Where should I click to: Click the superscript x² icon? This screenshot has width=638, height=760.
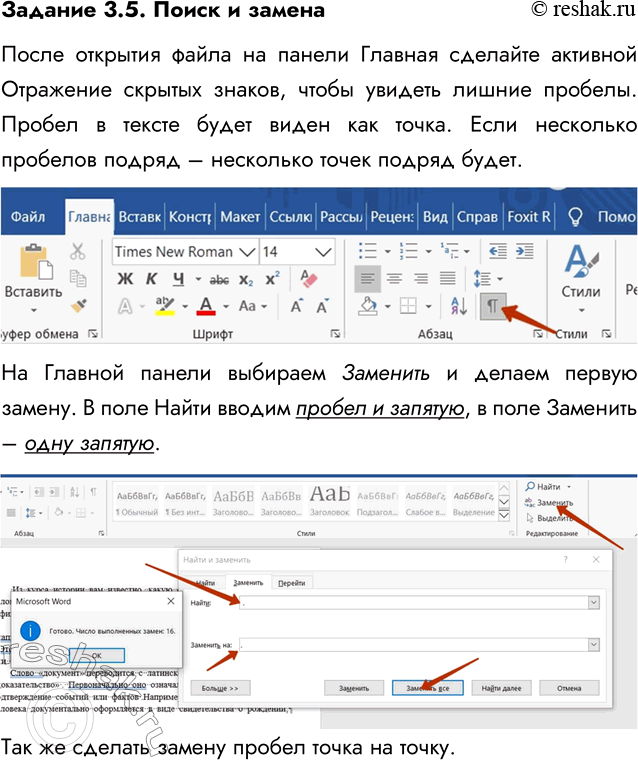point(272,280)
